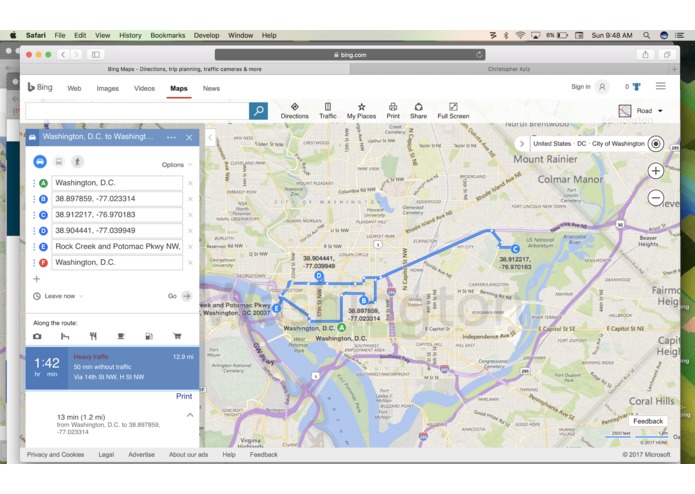The image size is (695, 494).
Task: Expand the location breadcrumb arrow
Action: tap(522, 144)
